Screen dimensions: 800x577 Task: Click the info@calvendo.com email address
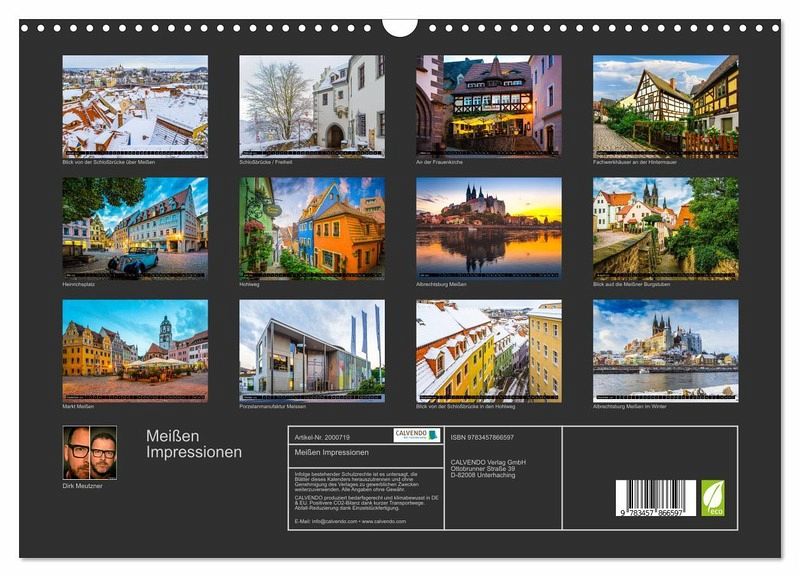coord(334,521)
